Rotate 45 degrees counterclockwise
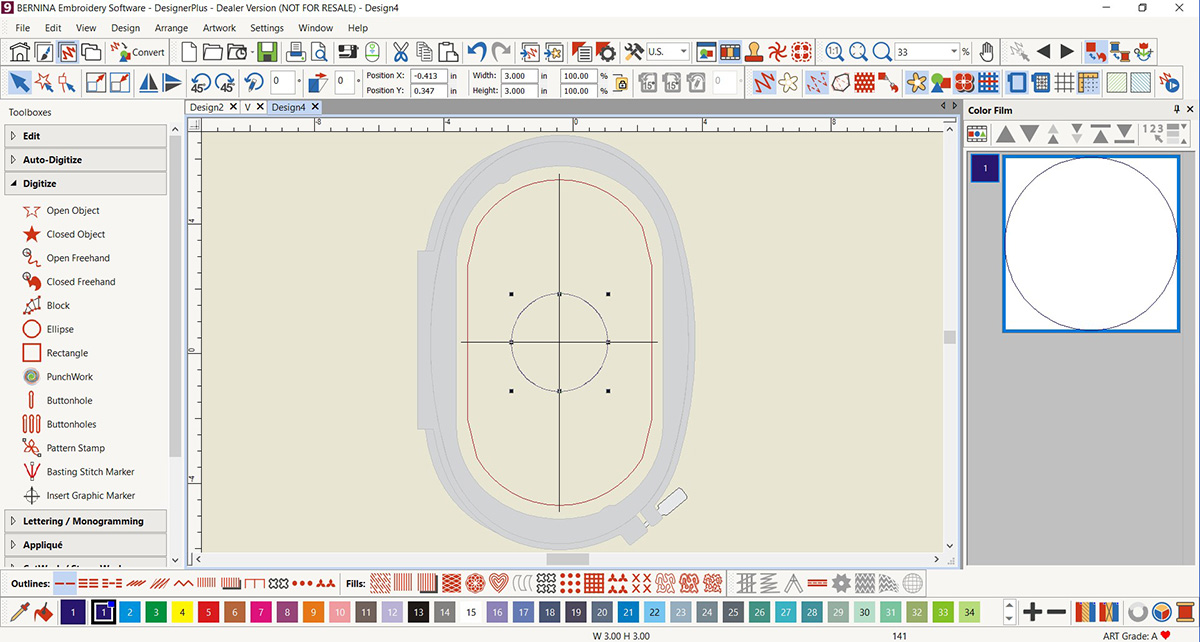The height and width of the screenshot is (642, 1200). tap(200, 82)
